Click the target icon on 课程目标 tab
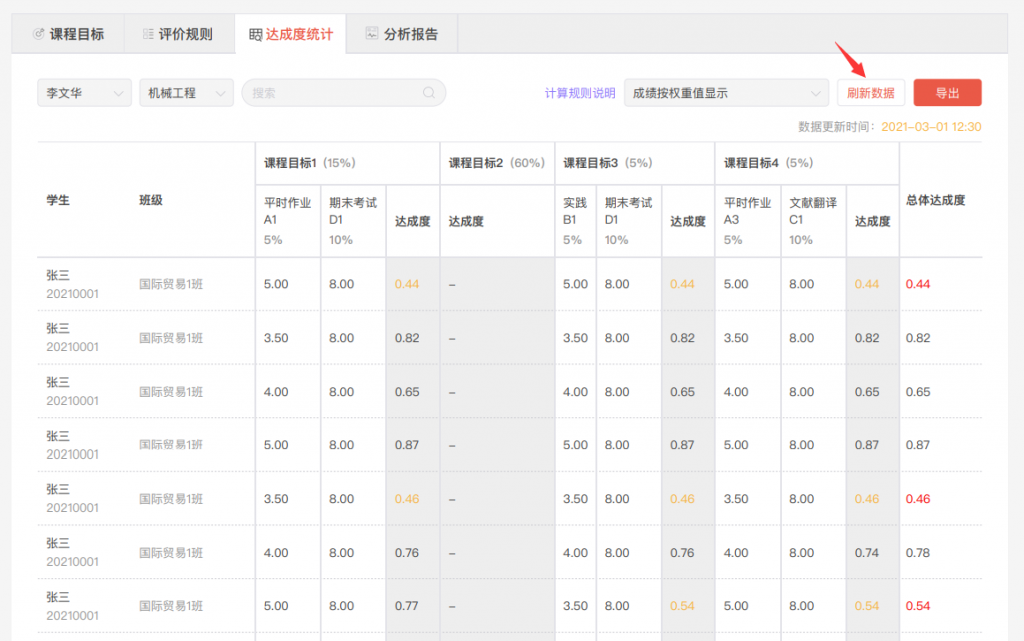This screenshot has height=641, width=1024. click(39, 34)
